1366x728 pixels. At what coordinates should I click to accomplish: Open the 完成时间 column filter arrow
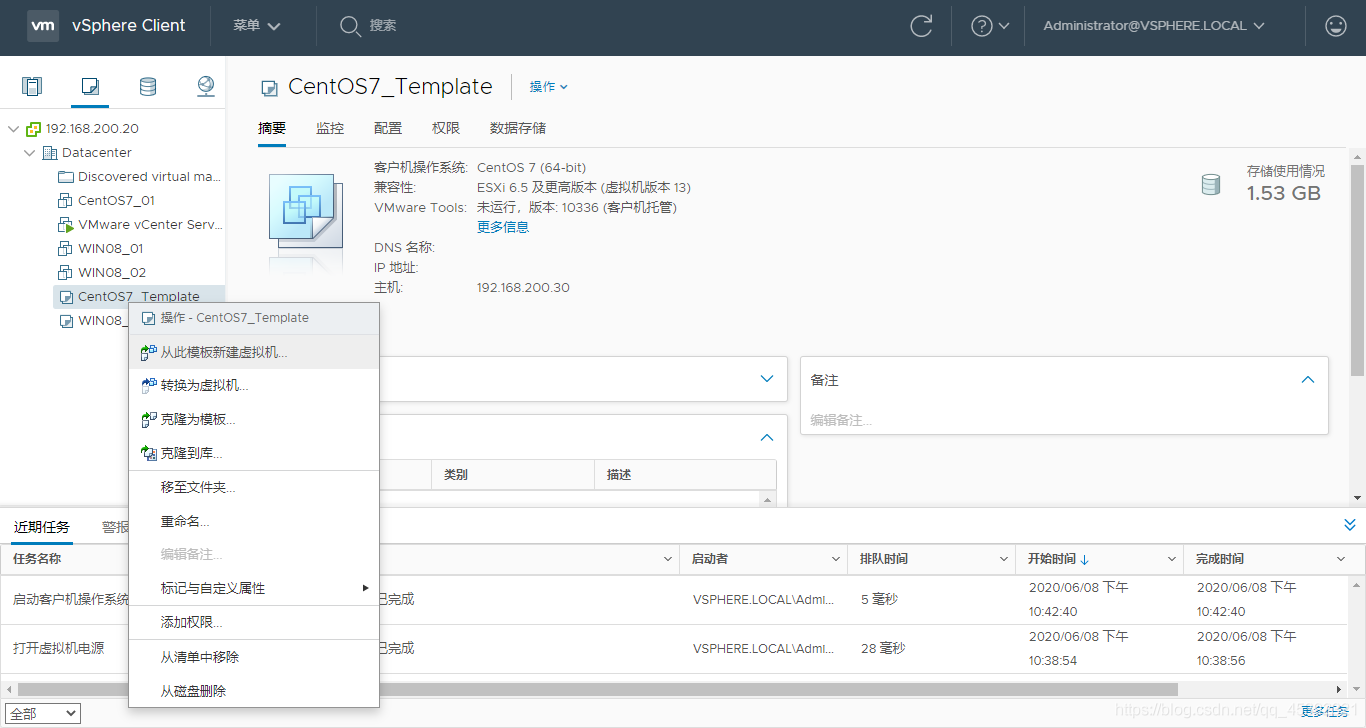(x=1343, y=559)
